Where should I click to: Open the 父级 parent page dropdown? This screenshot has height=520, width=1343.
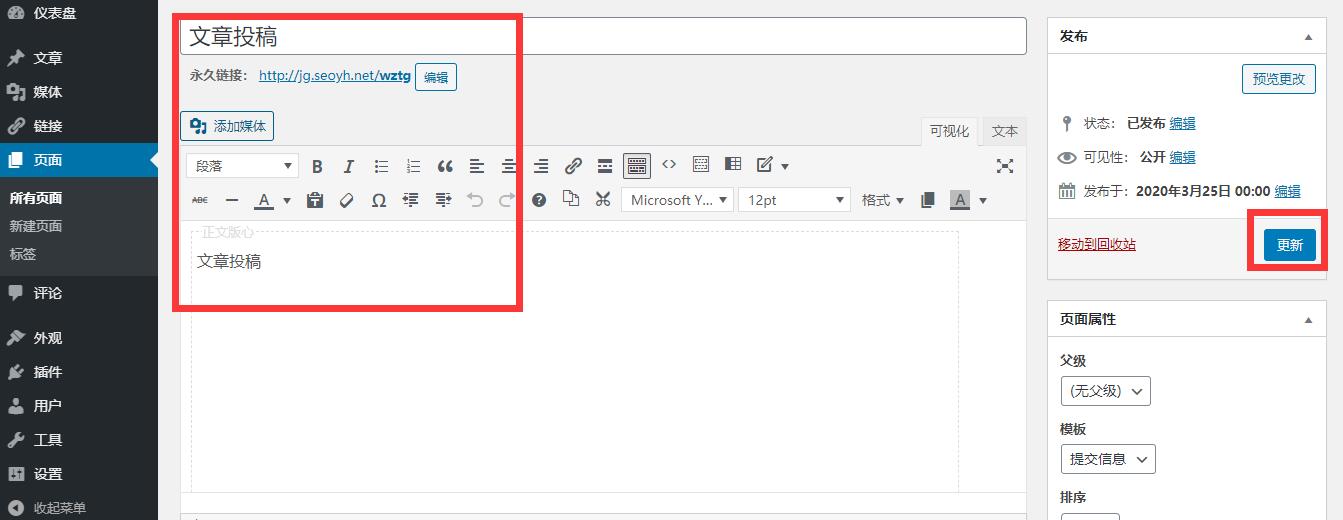(1105, 391)
